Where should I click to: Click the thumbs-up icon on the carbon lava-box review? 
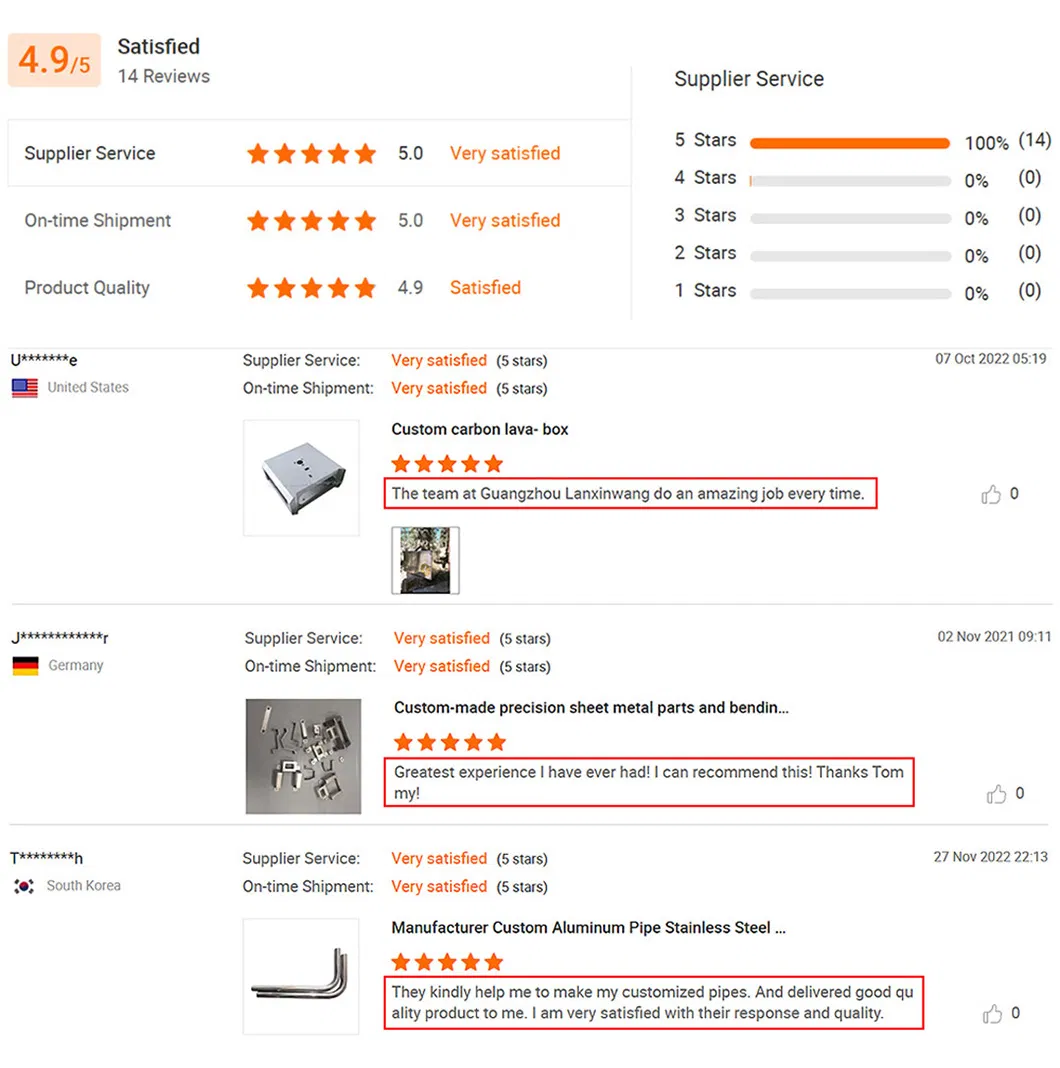991,494
